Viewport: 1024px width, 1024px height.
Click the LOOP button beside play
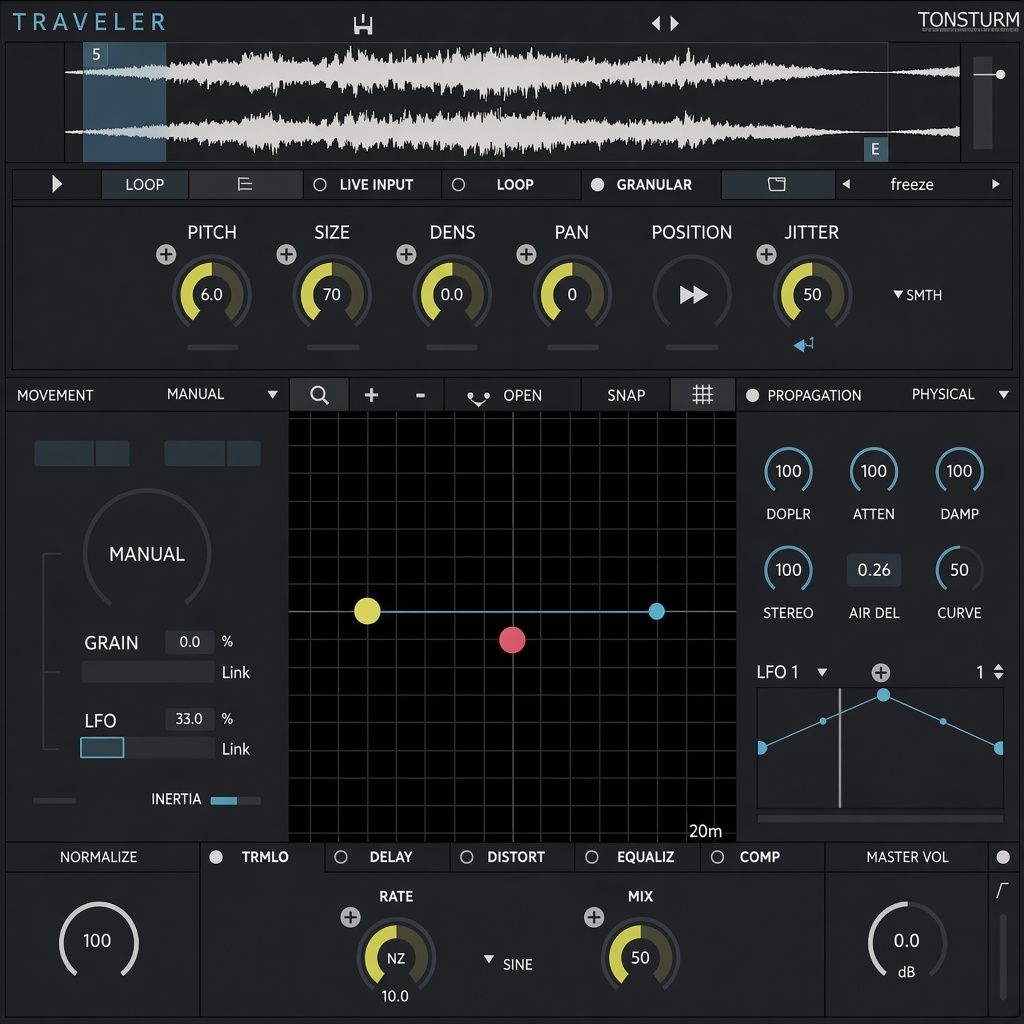pos(144,184)
